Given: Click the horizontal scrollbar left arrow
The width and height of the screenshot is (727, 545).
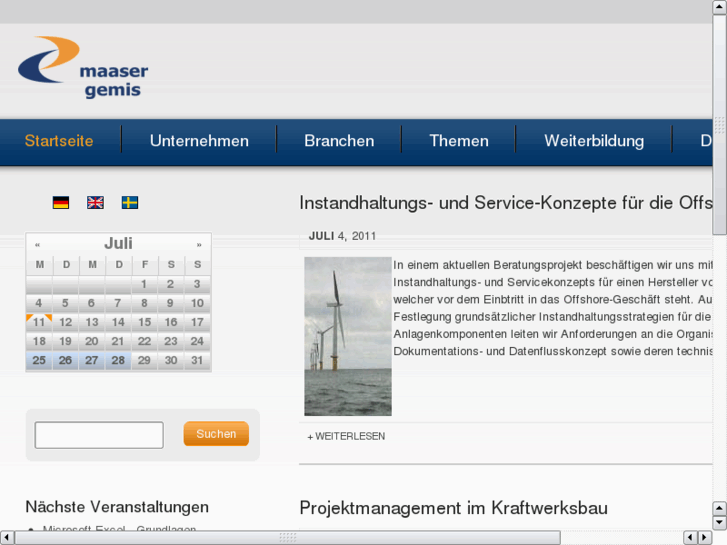Looking at the screenshot, I should [x=6, y=538].
